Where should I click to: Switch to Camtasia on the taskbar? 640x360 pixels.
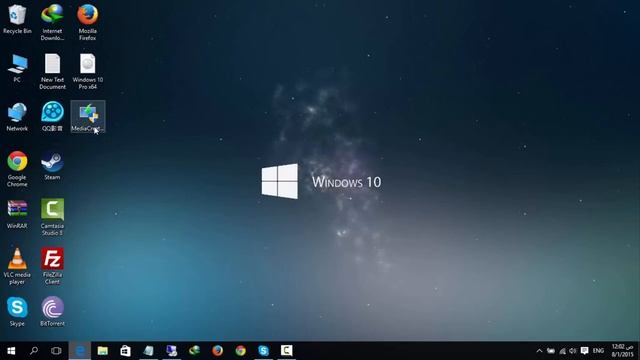(287, 351)
